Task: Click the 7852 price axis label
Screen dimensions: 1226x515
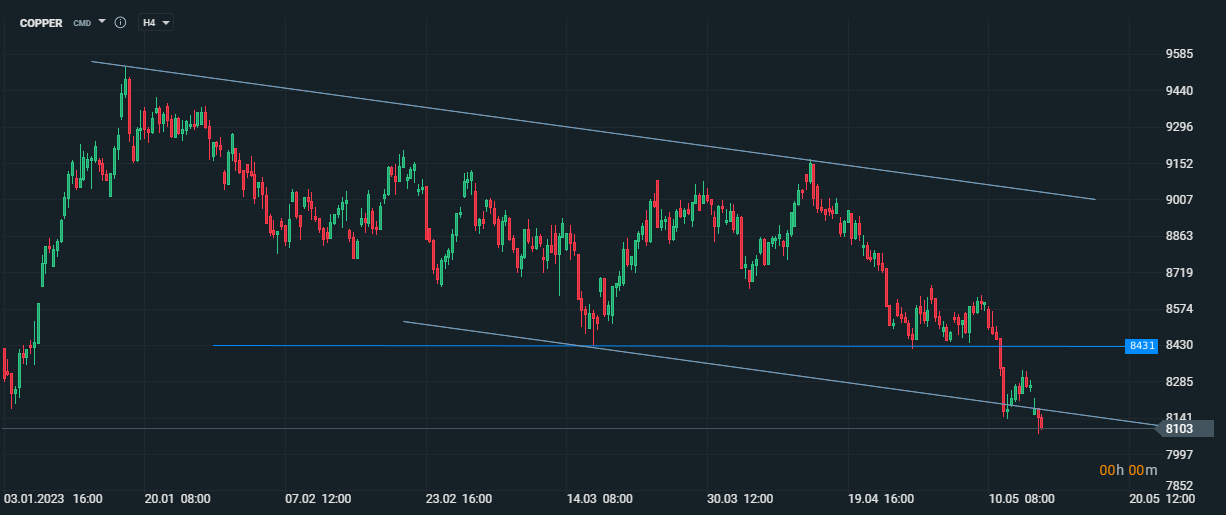Action: coord(1181,485)
